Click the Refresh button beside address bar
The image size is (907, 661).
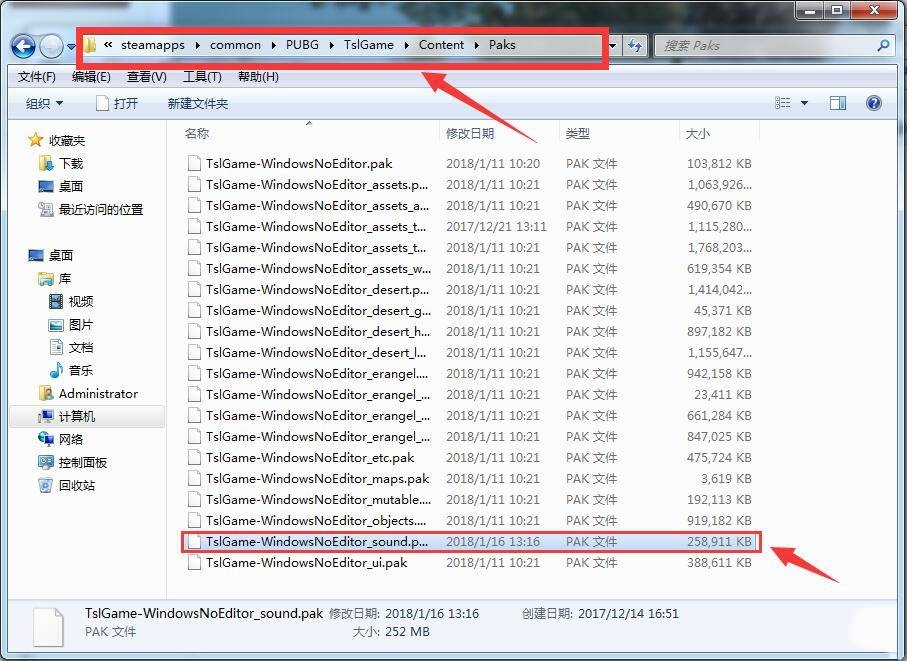coord(635,45)
